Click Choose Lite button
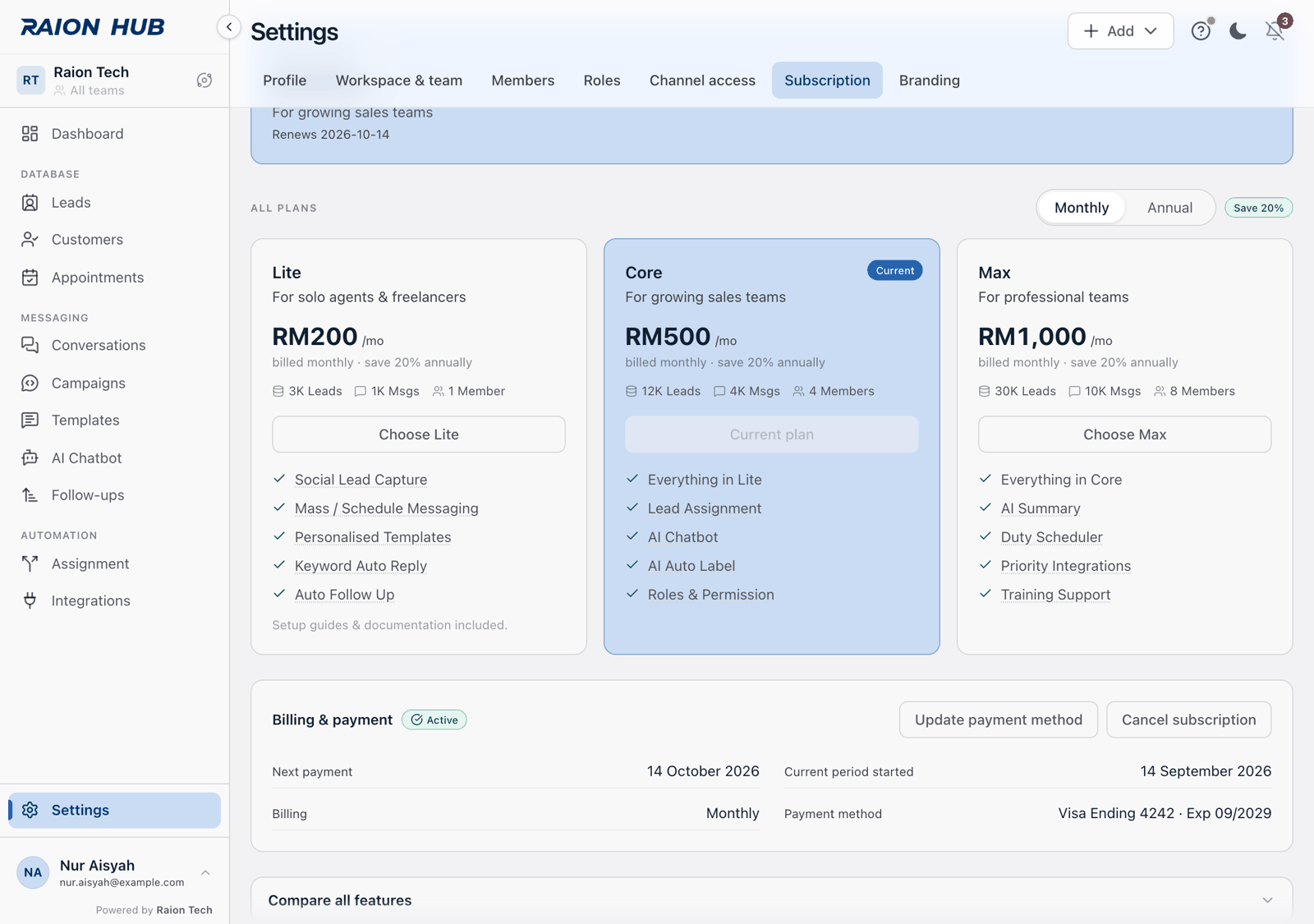Viewport: 1314px width, 924px height. tap(418, 434)
